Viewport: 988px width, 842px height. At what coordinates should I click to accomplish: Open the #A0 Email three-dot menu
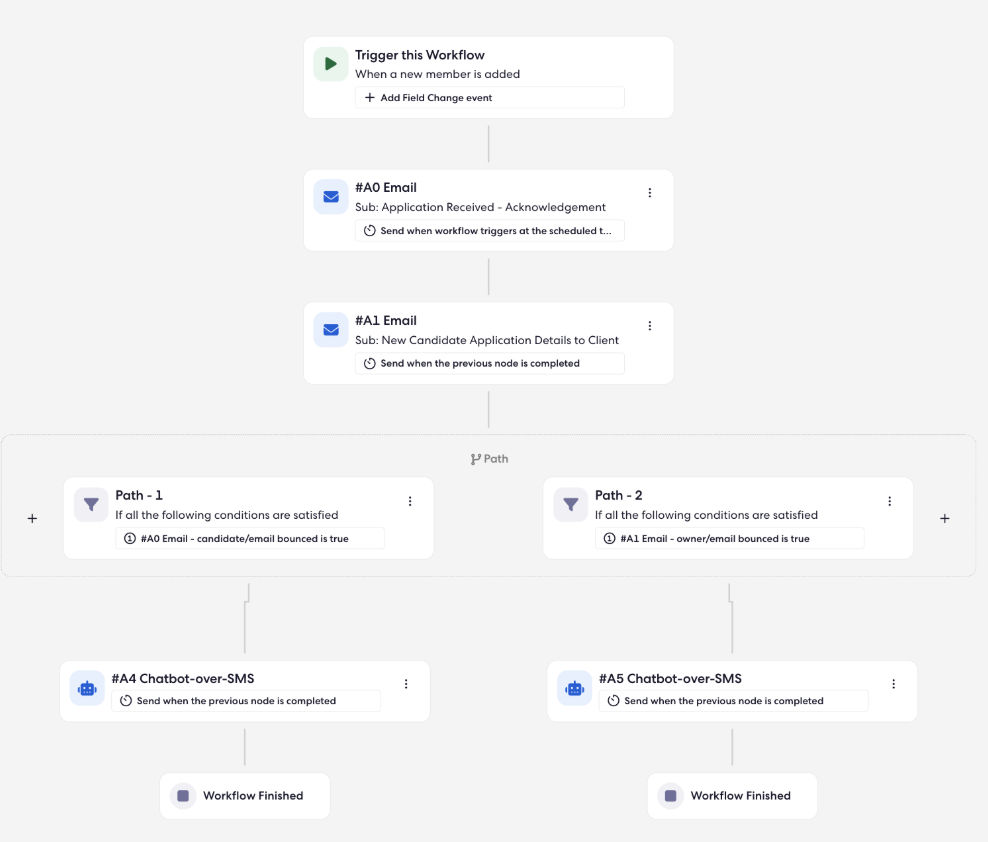click(650, 193)
